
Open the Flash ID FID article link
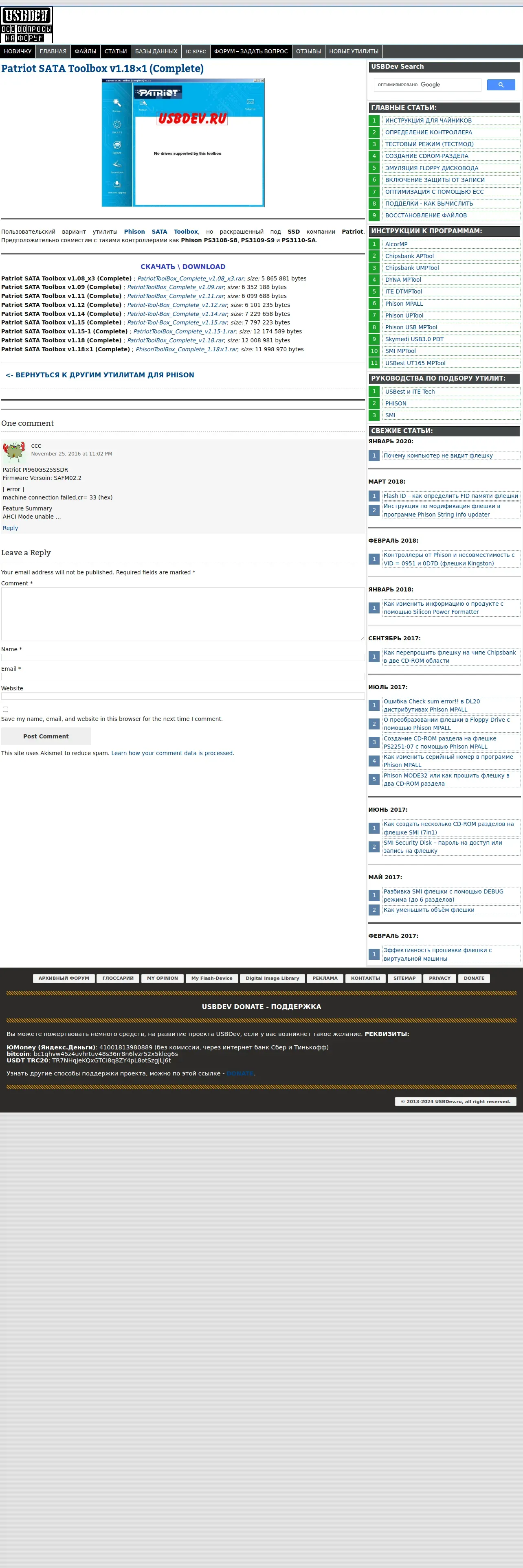[450, 496]
